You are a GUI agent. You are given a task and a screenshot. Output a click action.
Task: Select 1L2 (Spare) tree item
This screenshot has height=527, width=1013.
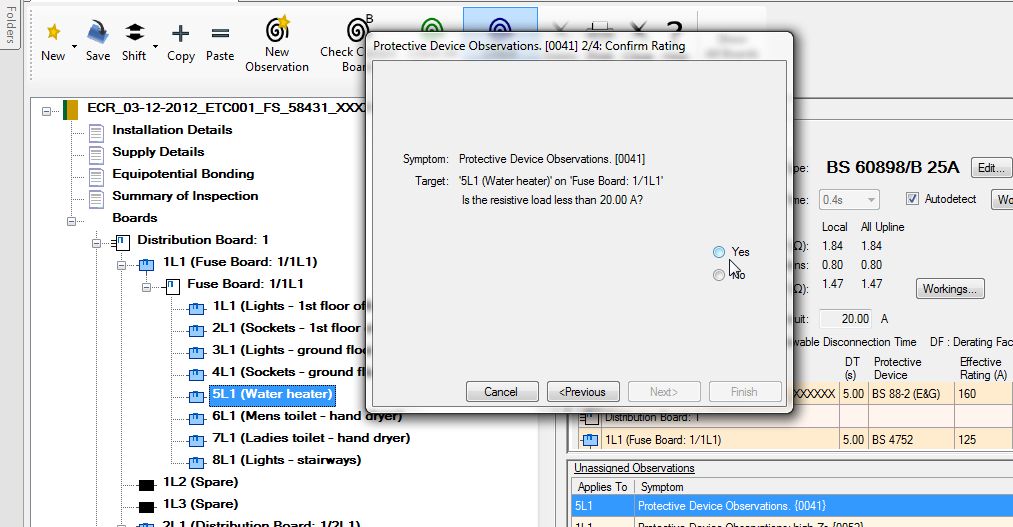[200, 482]
